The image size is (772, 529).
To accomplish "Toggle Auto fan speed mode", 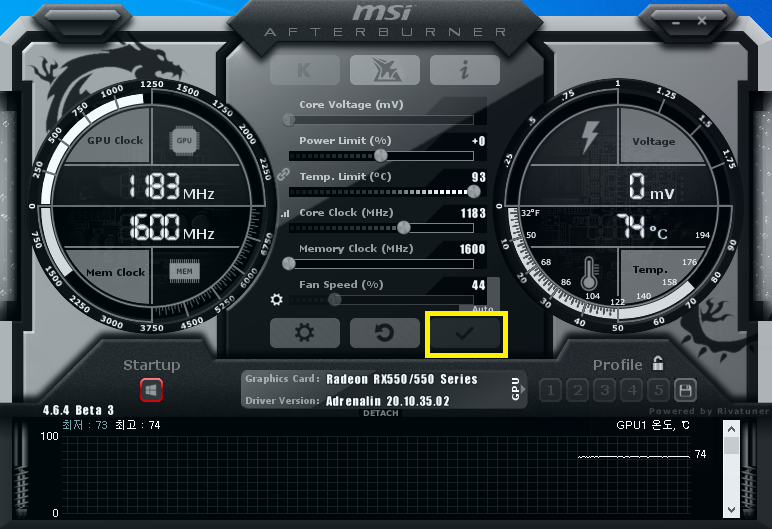I will 483,308.
